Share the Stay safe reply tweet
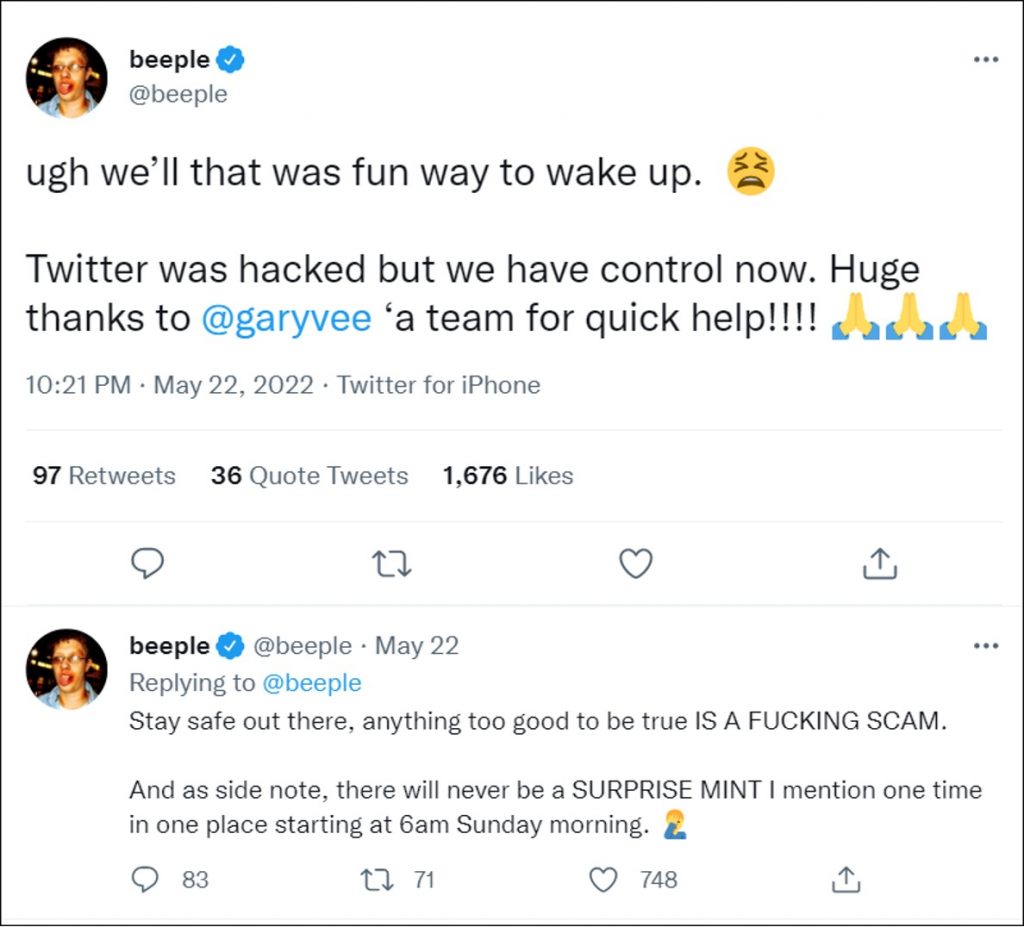Image resolution: width=1024 pixels, height=927 pixels. coord(846,880)
